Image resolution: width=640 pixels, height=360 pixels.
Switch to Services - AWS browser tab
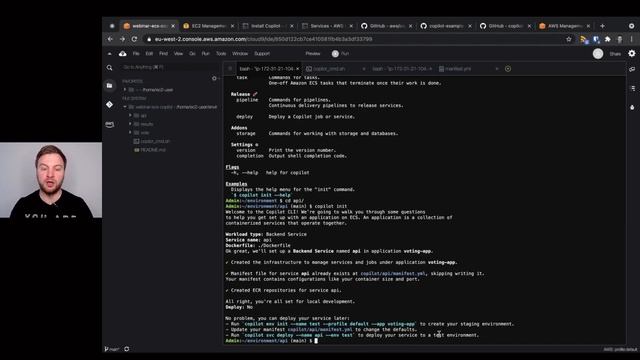[x=327, y=26]
